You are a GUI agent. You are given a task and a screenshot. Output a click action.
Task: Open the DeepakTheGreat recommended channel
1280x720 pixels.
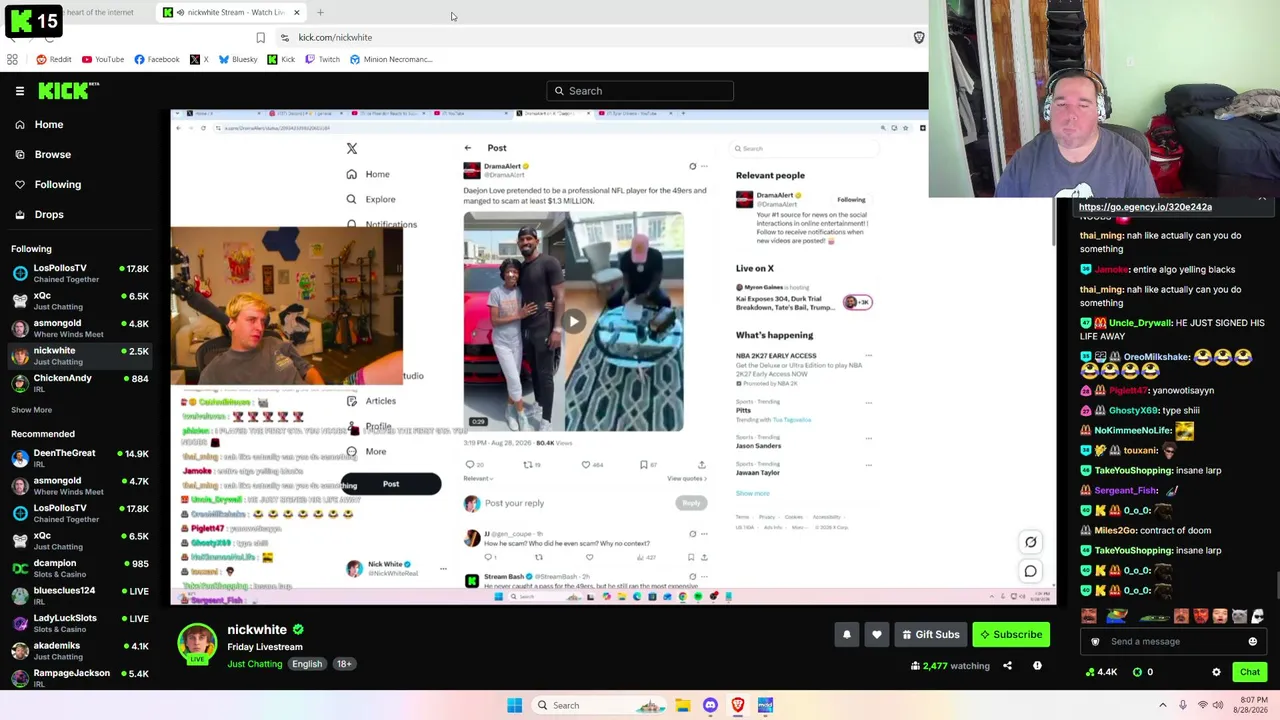[80, 458]
